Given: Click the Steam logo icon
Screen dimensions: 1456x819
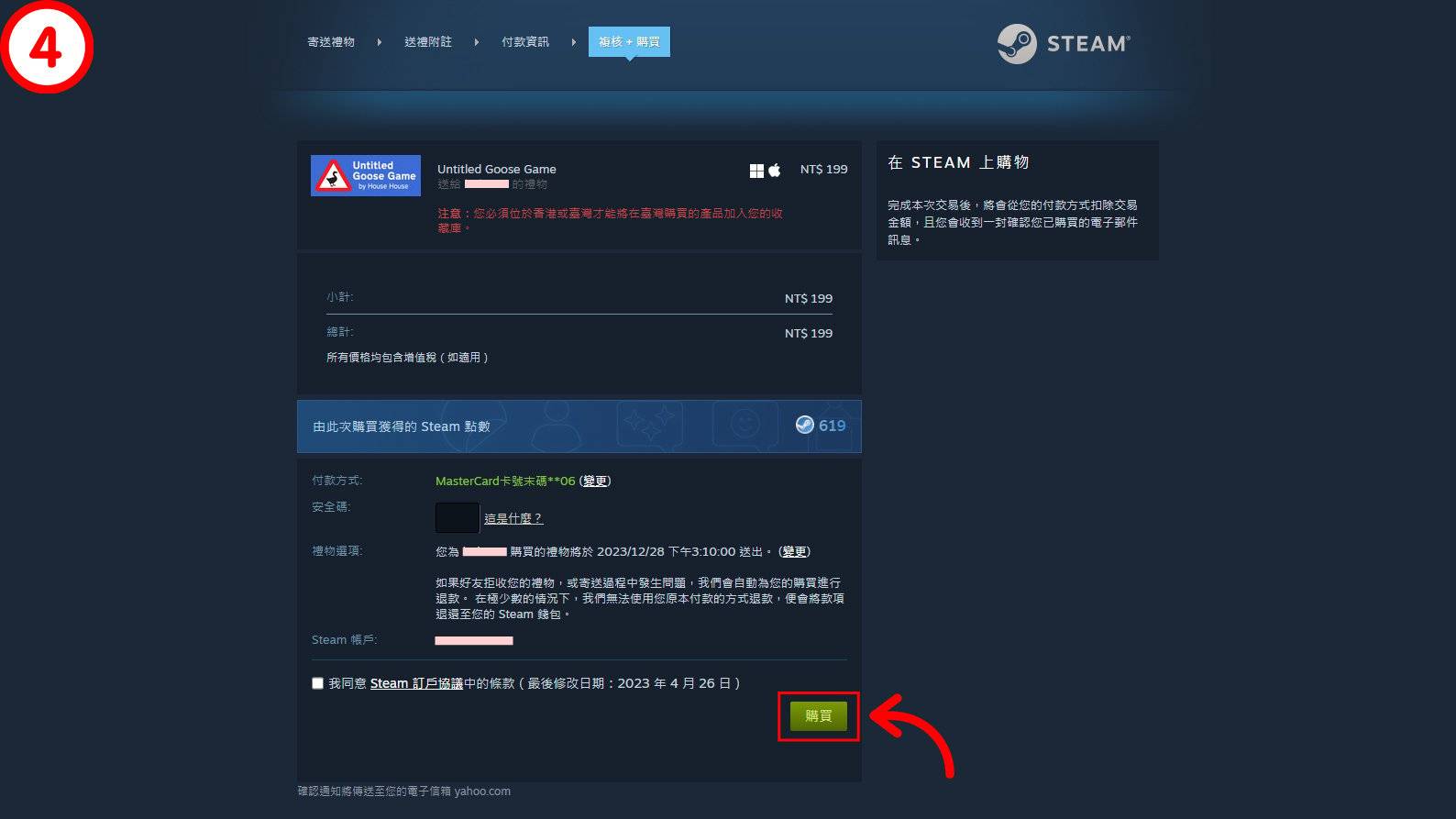Looking at the screenshot, I should pos(1016,43).
